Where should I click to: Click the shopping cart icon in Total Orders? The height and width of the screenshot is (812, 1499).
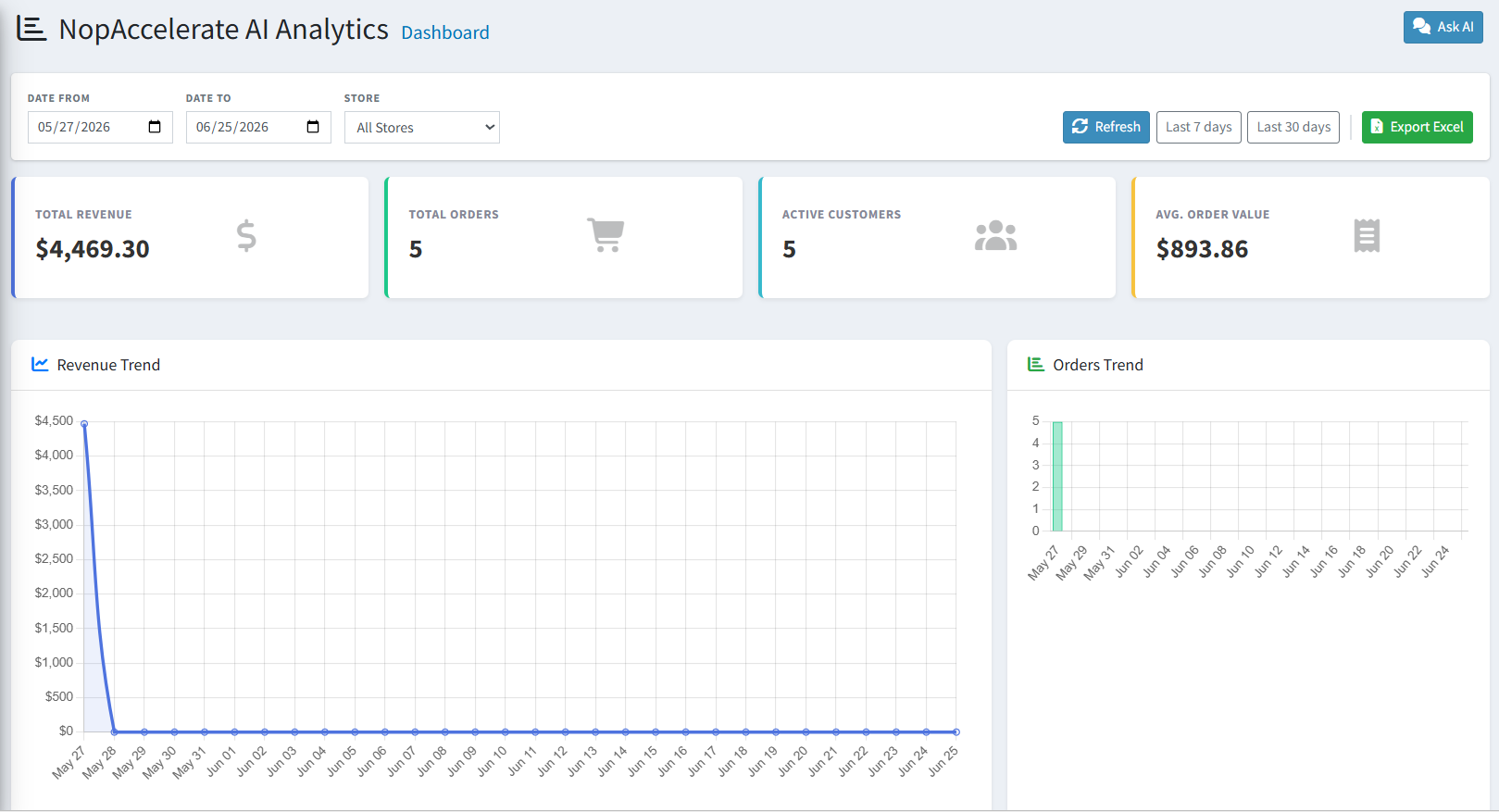tap(606, 235)
